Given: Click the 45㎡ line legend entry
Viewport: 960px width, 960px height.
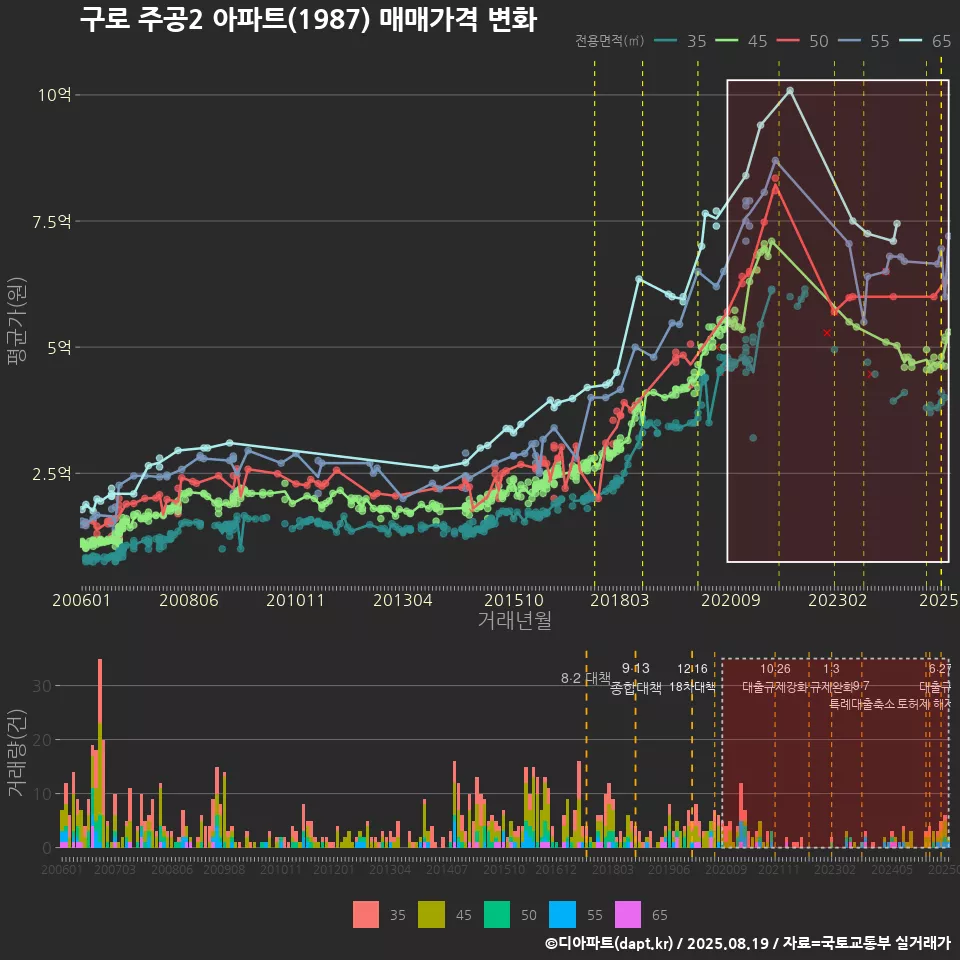Looking at the screenshot, I should [x=741, y=41].
